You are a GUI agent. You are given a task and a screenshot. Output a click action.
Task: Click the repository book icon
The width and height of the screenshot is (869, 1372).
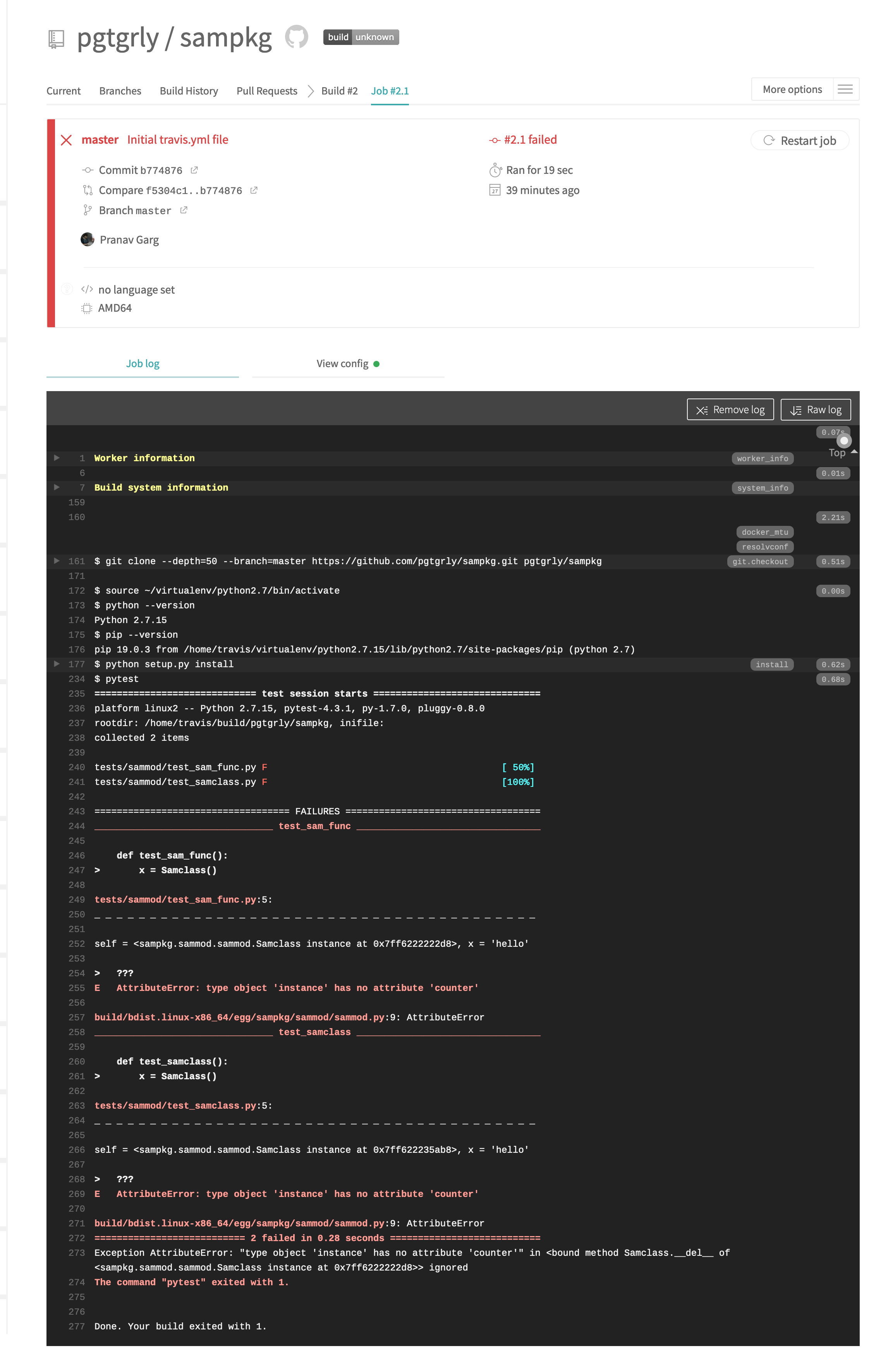tap(56, 39)
